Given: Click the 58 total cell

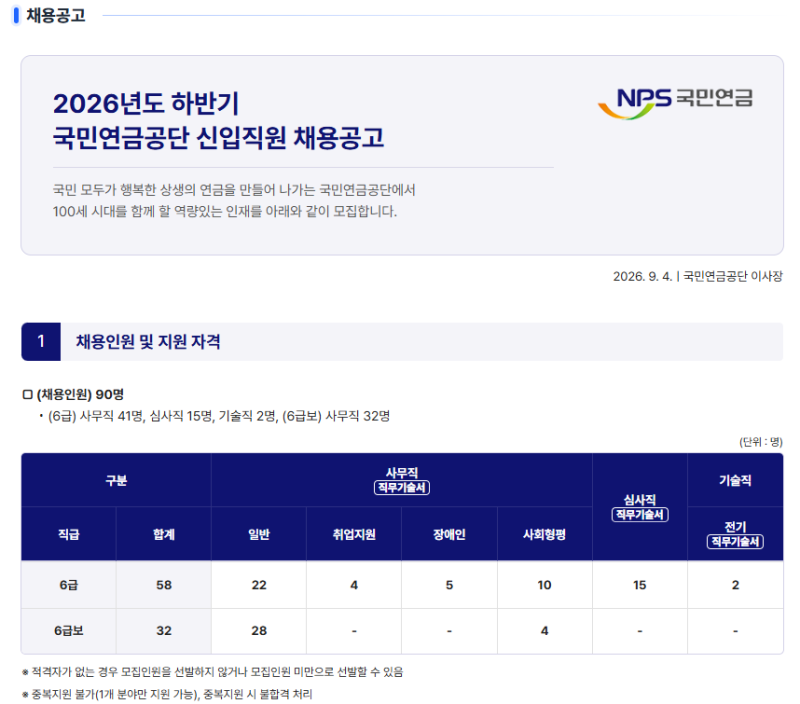Looking at the screenshot, I should 164,585.
